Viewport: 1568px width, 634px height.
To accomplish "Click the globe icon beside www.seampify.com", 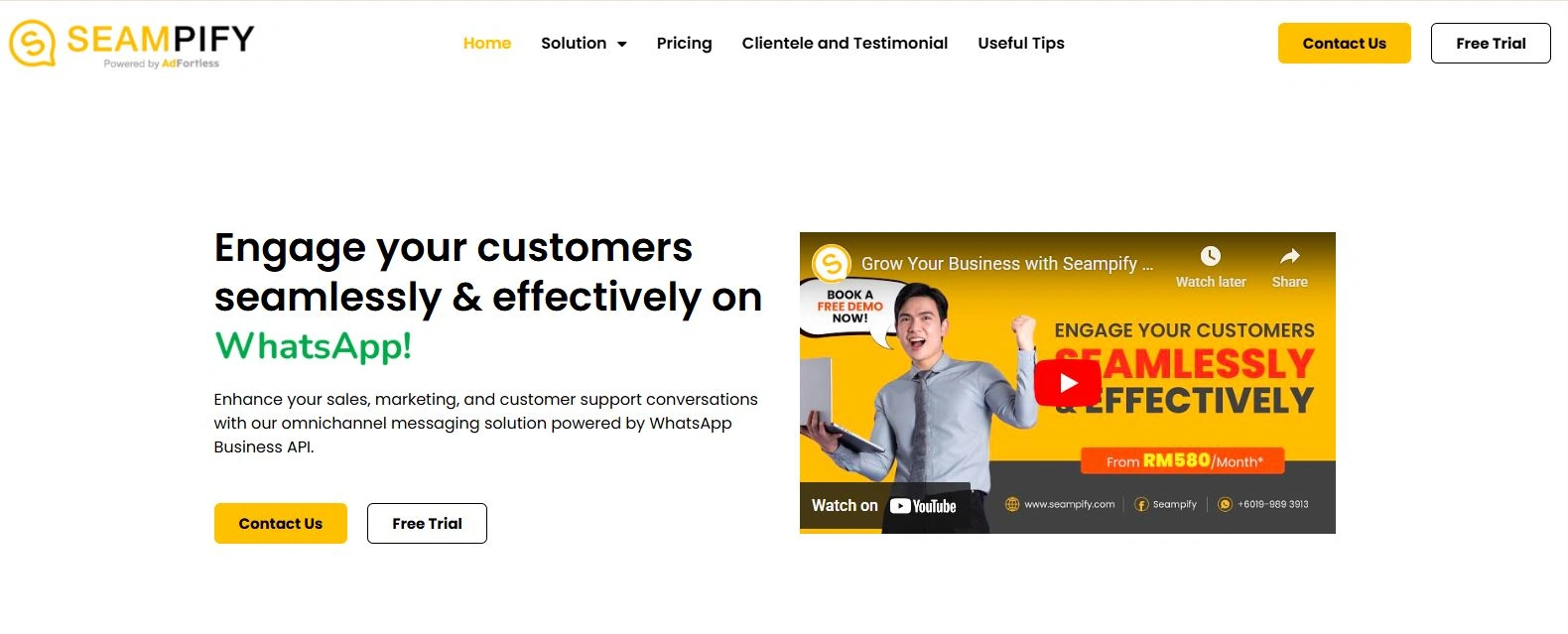I will pos(1012,504).
